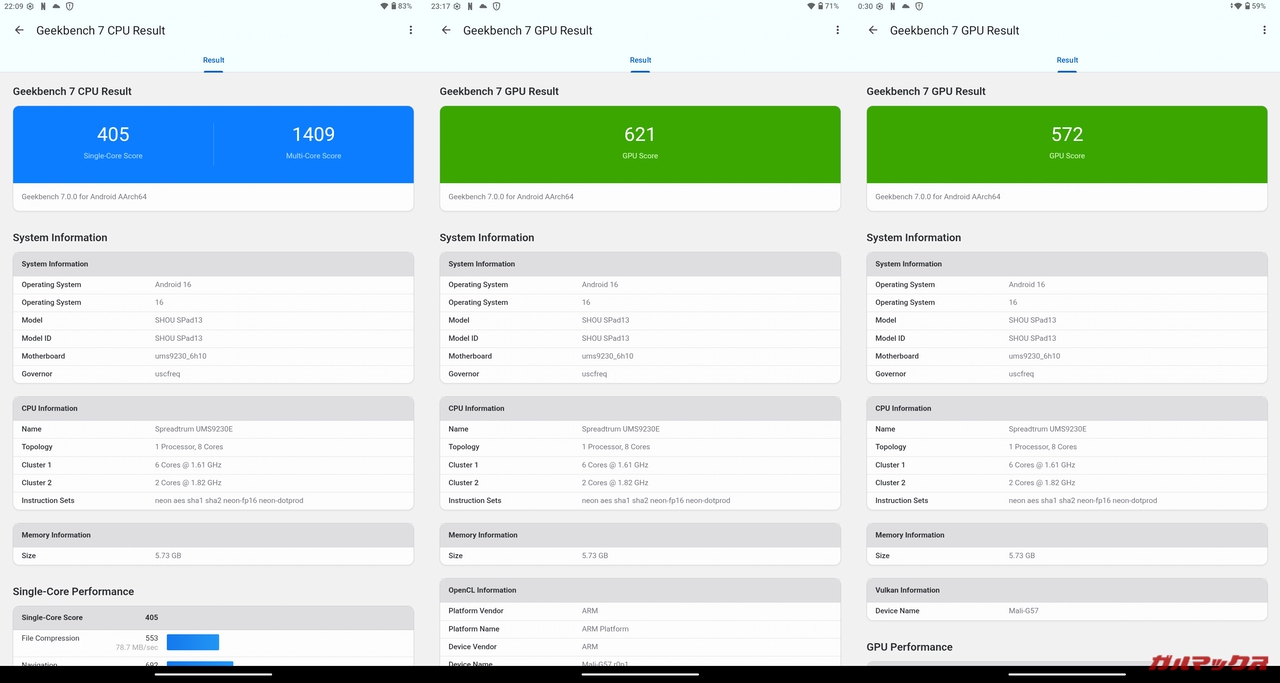The image size is (1280, 683).
Task: Tap Topology row on 621 GPU screen
Action: tap(640, 447)
